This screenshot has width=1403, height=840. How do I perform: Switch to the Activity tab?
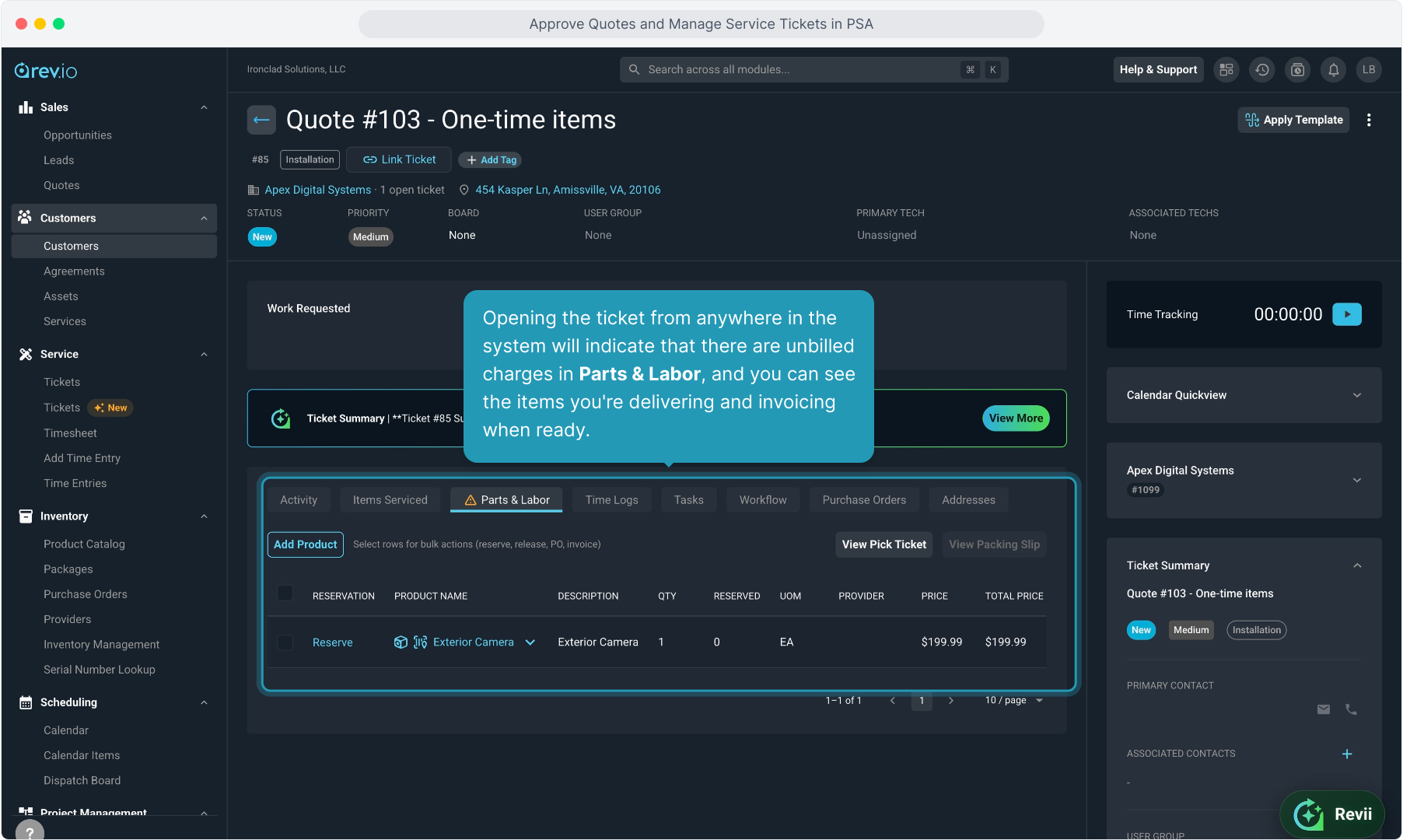299,500
